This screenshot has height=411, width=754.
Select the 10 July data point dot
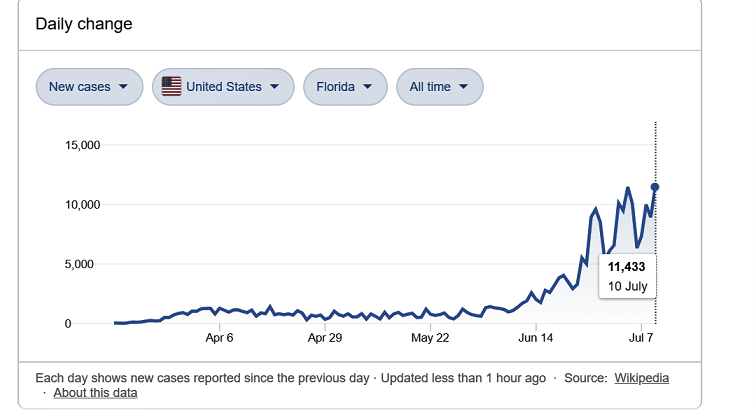pos(655,187)
